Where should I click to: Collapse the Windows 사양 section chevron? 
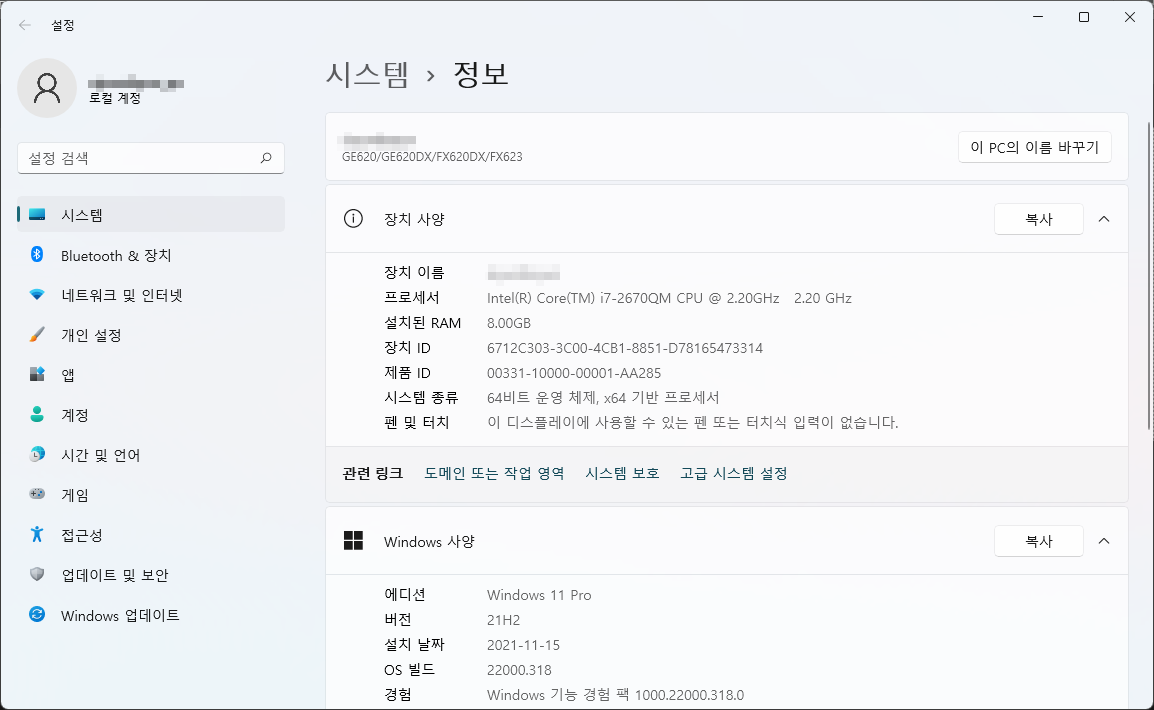pyautogui.click(x=1104, y=541)
